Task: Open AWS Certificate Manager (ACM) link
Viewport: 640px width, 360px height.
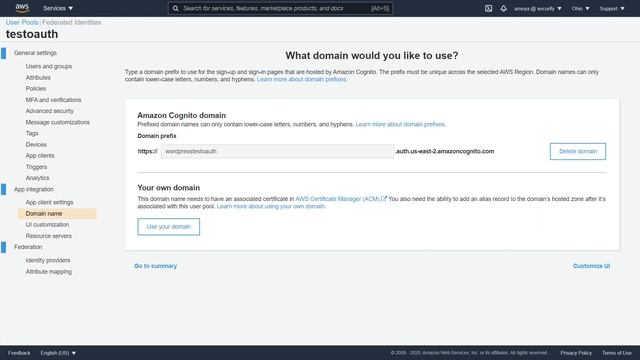Action: (337, 199)
